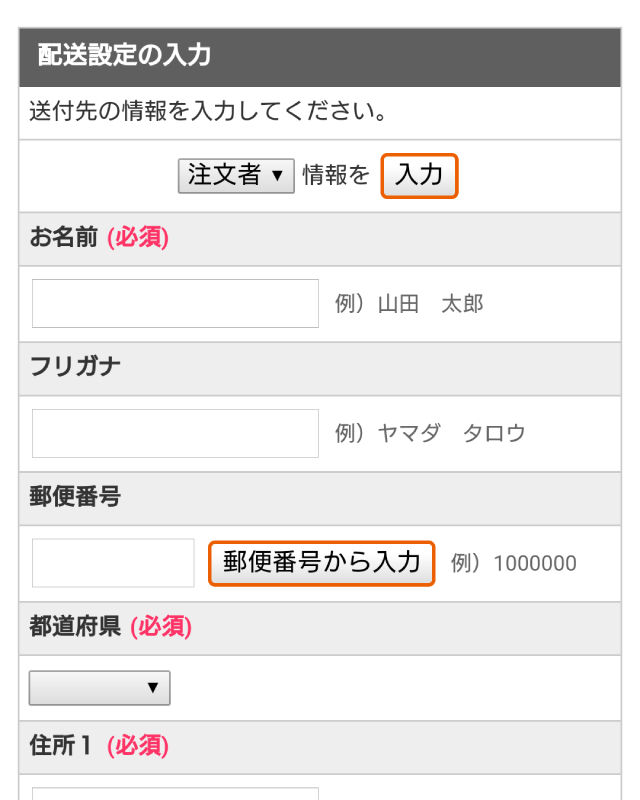This screenshot has width=640, height=800.
Task: Click the 住所1 label
Action: (x=62, y=746)
